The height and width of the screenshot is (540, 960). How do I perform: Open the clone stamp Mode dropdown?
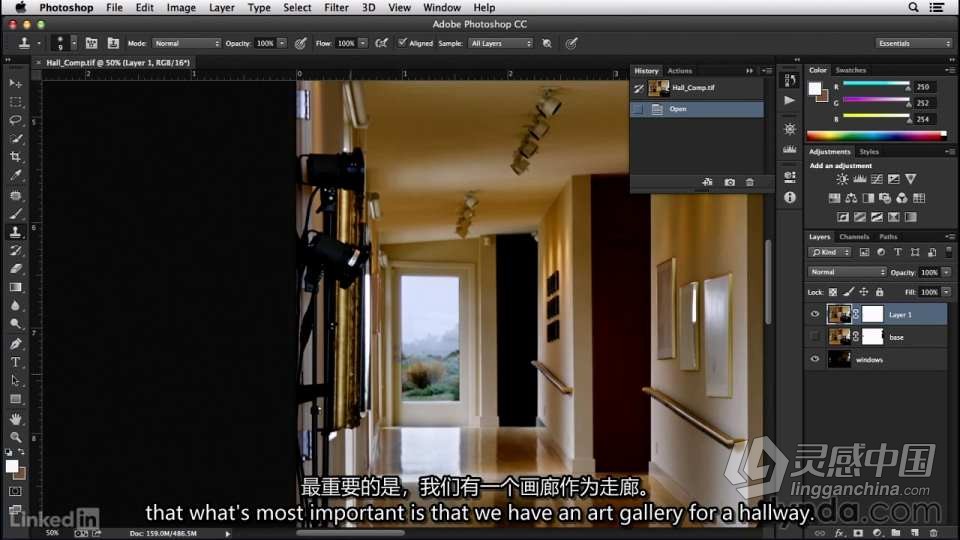(x=186, y=43)
